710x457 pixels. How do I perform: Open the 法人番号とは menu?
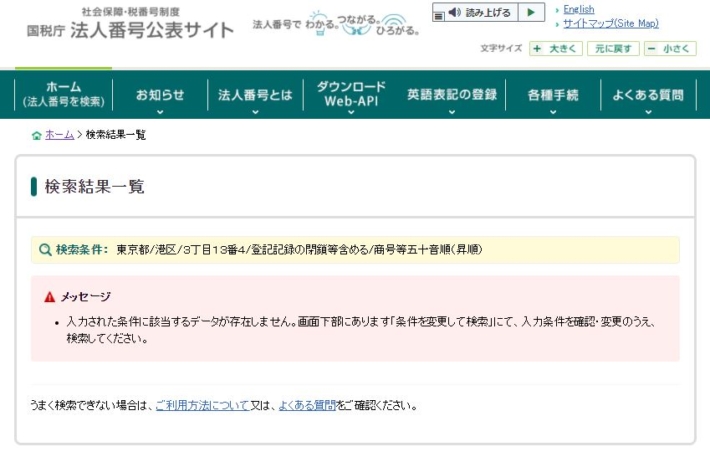pyautogui.click(x=255, y=95)
